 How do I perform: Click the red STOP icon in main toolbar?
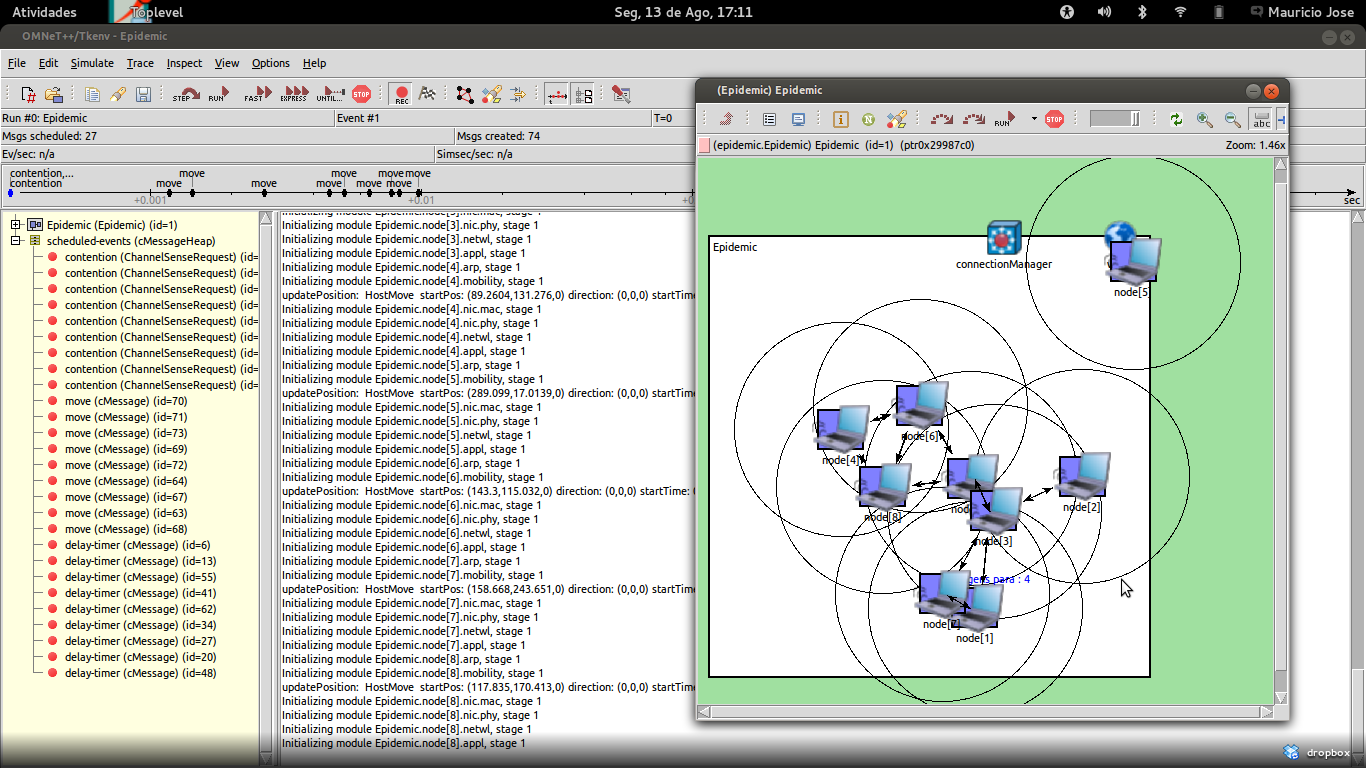coord(362,94)
